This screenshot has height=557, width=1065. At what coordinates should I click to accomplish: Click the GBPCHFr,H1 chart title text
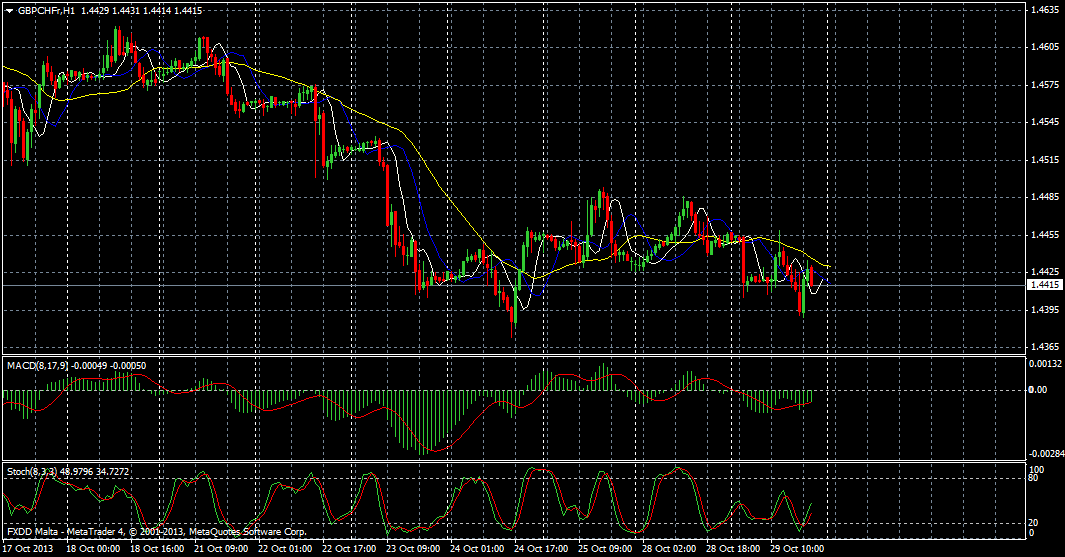[x=46, y=8]
